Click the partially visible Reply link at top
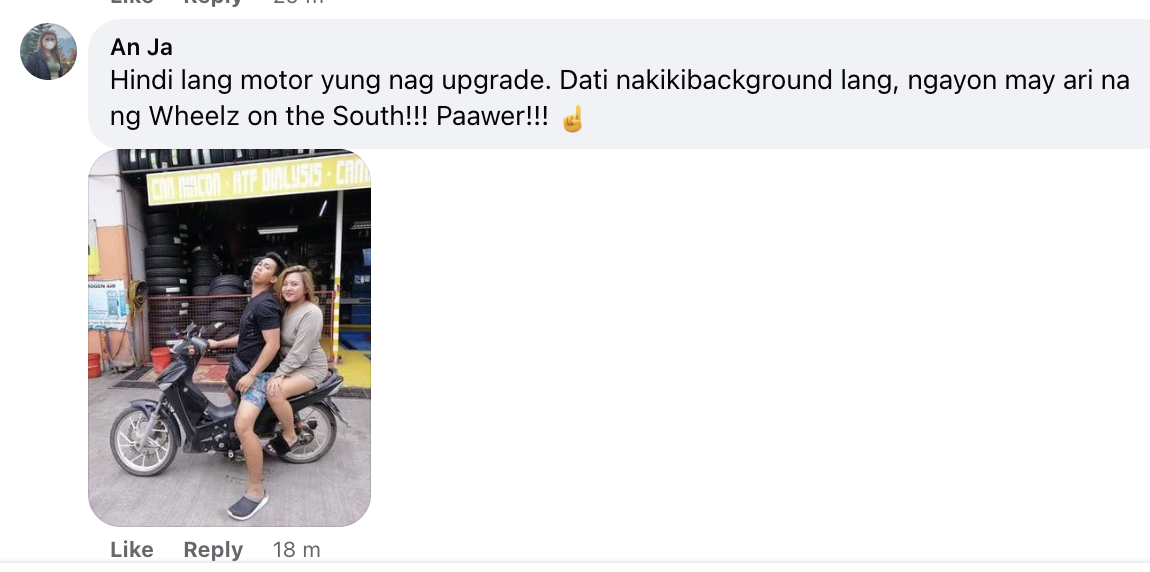1150x572 pixels. point(213,2)
